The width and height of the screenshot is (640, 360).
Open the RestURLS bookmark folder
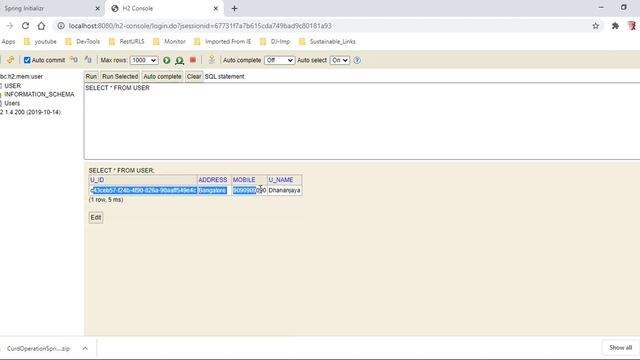127,42
